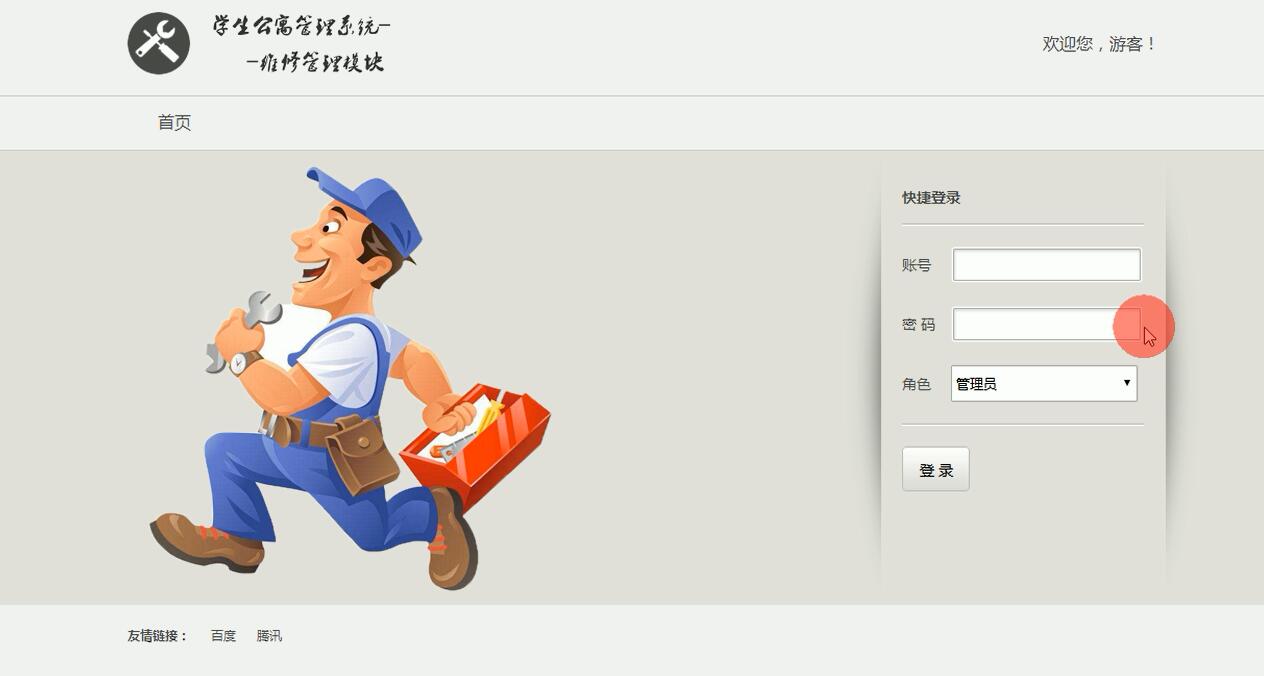This screenshot has height=676, width=1264.
Task: Click the repairman's smiling face
Action: coord(330,250)
